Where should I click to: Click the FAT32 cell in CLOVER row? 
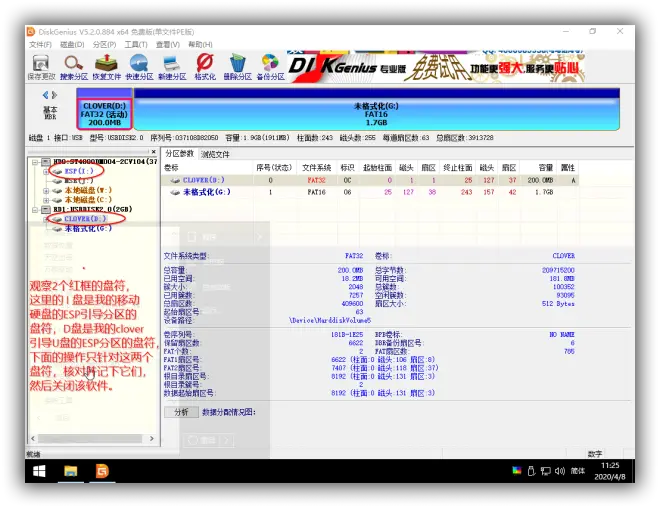[316, 180]
